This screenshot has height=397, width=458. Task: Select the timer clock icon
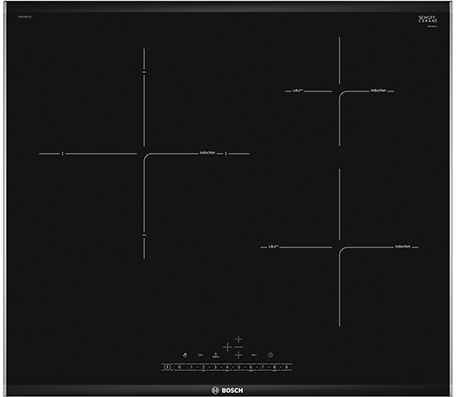point(270,355)
